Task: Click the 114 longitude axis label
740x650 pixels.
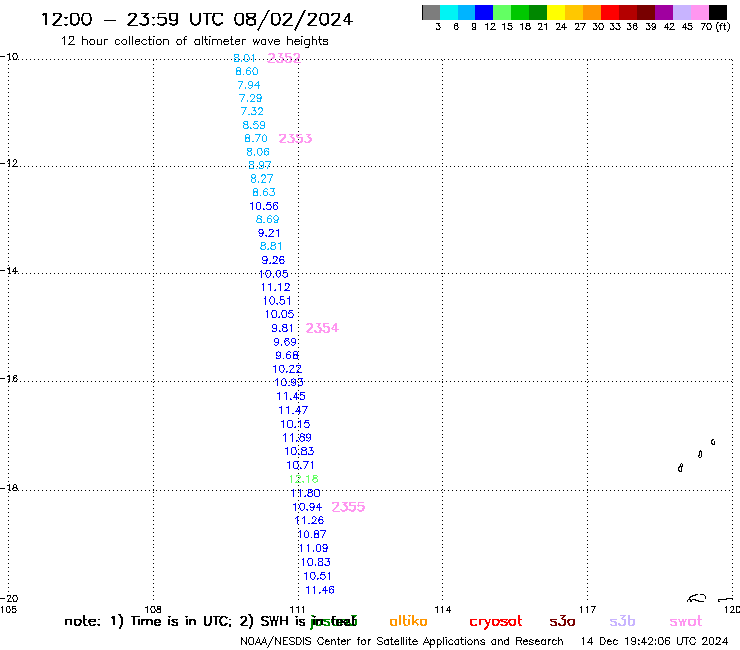Action: point(443,609)
